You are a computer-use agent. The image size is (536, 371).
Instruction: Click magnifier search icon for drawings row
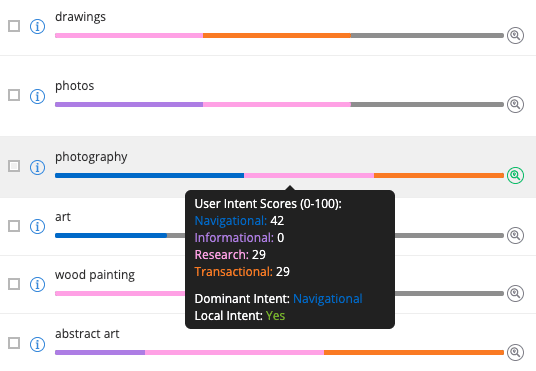tap(515, 35)
